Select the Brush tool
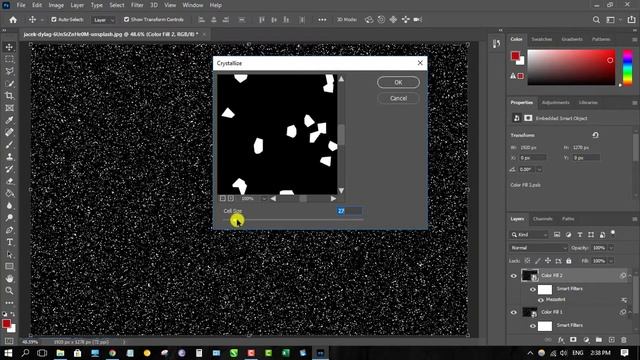Screen dimensions: 640x360 click(9, 144)
